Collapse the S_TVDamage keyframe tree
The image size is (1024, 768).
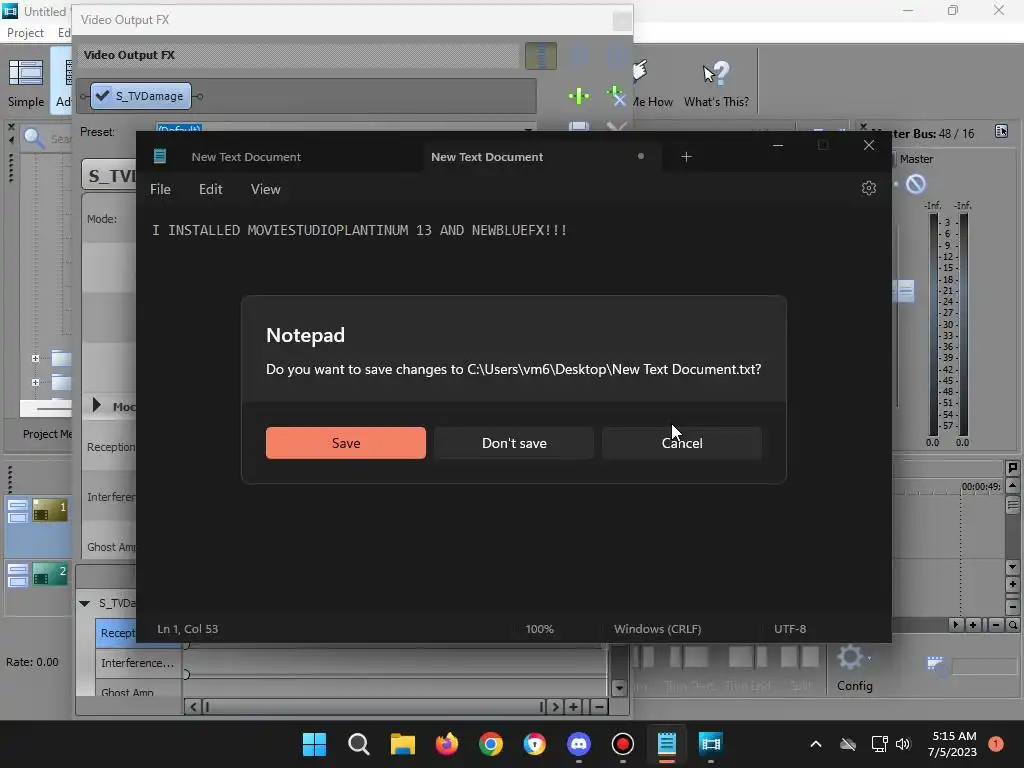click(x=84, y=603)
